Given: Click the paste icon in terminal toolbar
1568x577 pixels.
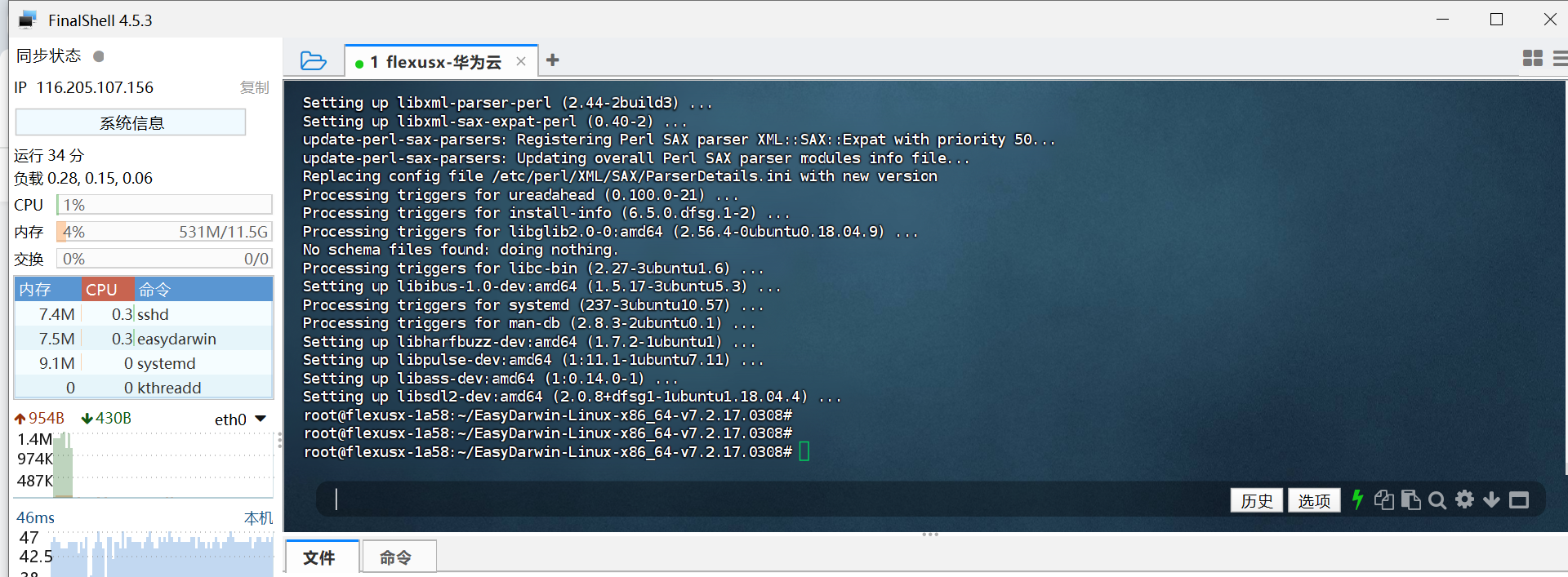Looking at the screenshot, I should (1410, 499).
